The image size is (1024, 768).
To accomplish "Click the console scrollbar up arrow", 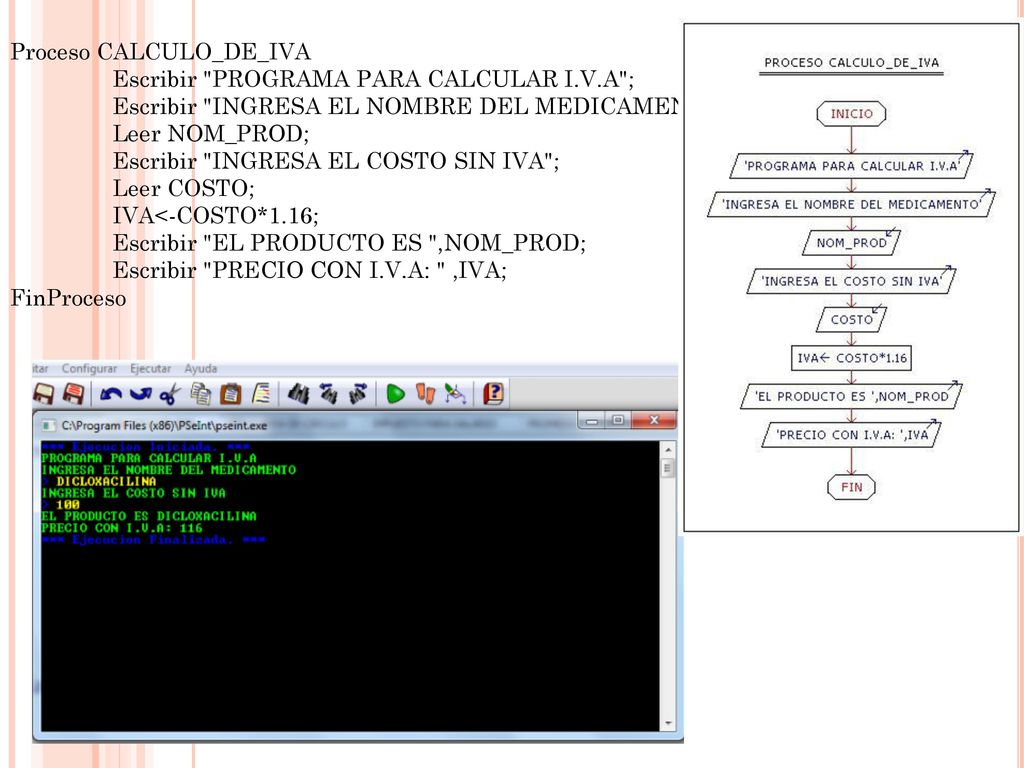I will 667,450.
